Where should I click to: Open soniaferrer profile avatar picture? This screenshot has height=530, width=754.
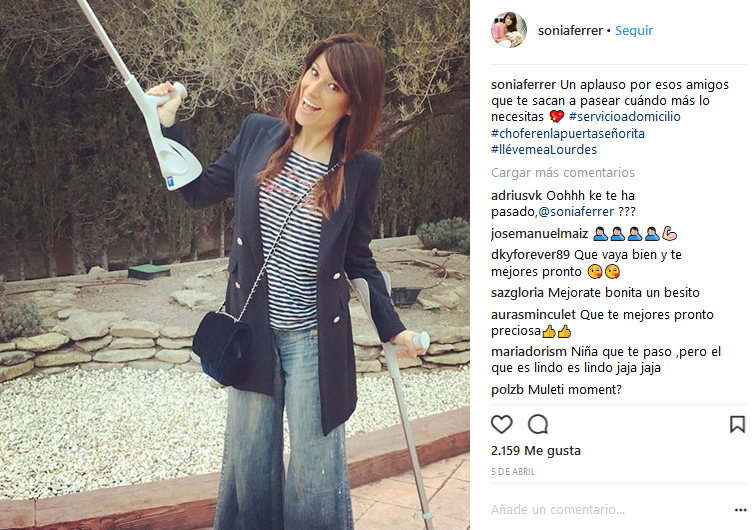click(509, 30)
